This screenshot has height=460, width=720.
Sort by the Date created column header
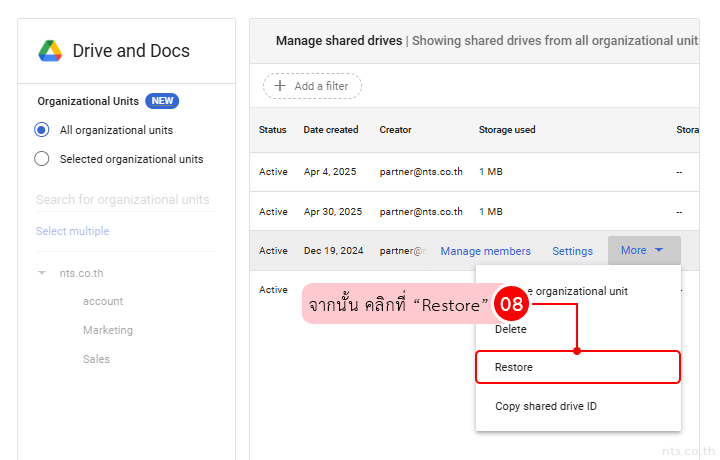330,130
